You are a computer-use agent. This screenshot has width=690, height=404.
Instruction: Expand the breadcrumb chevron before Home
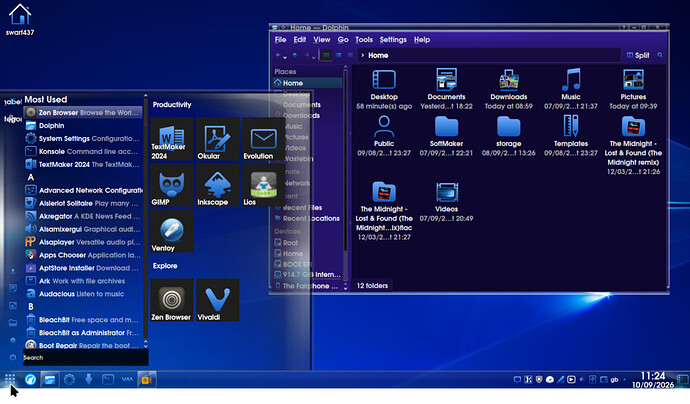[363, 55]
